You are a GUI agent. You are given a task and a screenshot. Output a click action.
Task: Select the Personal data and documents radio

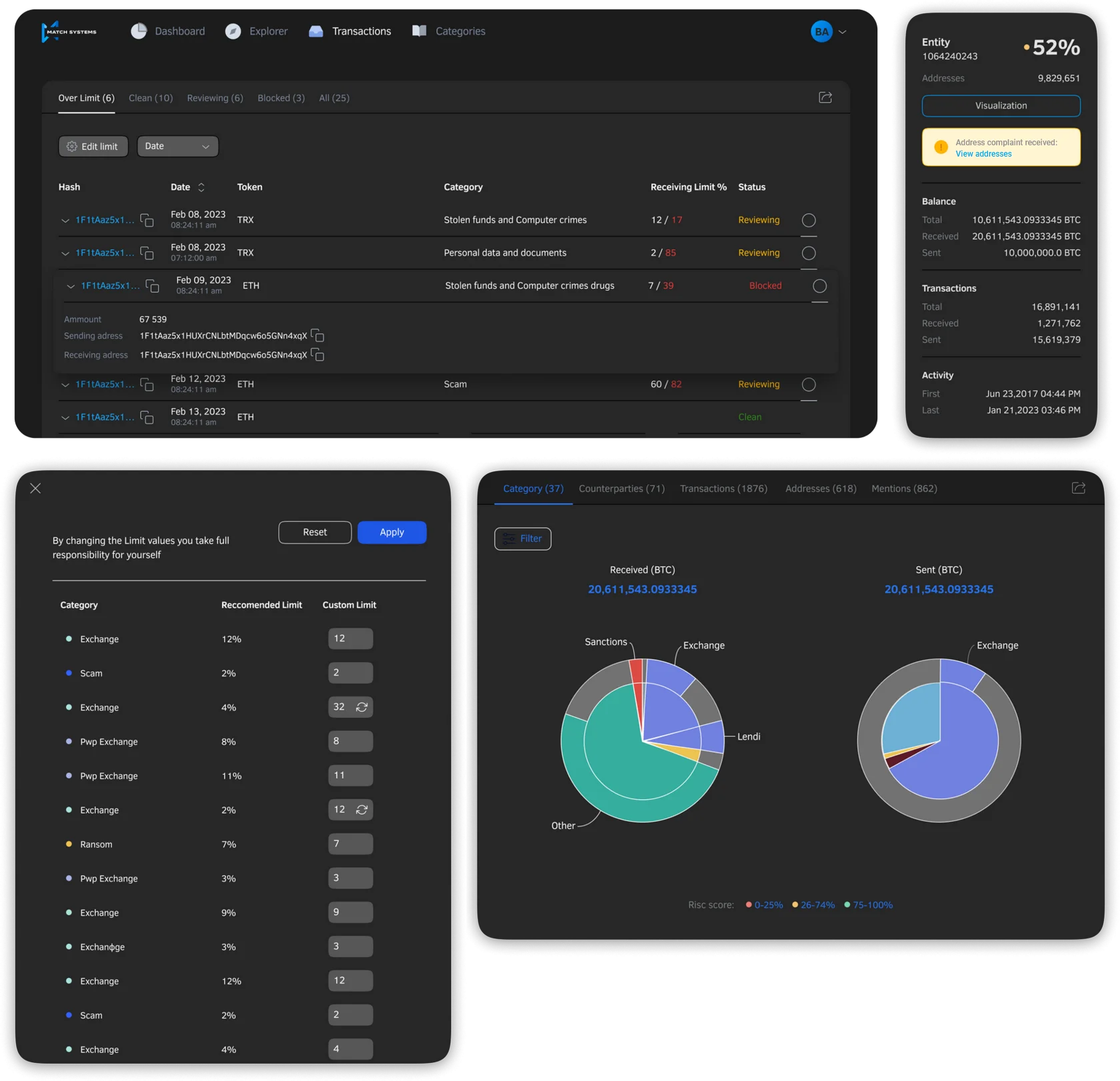coord(808,253)
